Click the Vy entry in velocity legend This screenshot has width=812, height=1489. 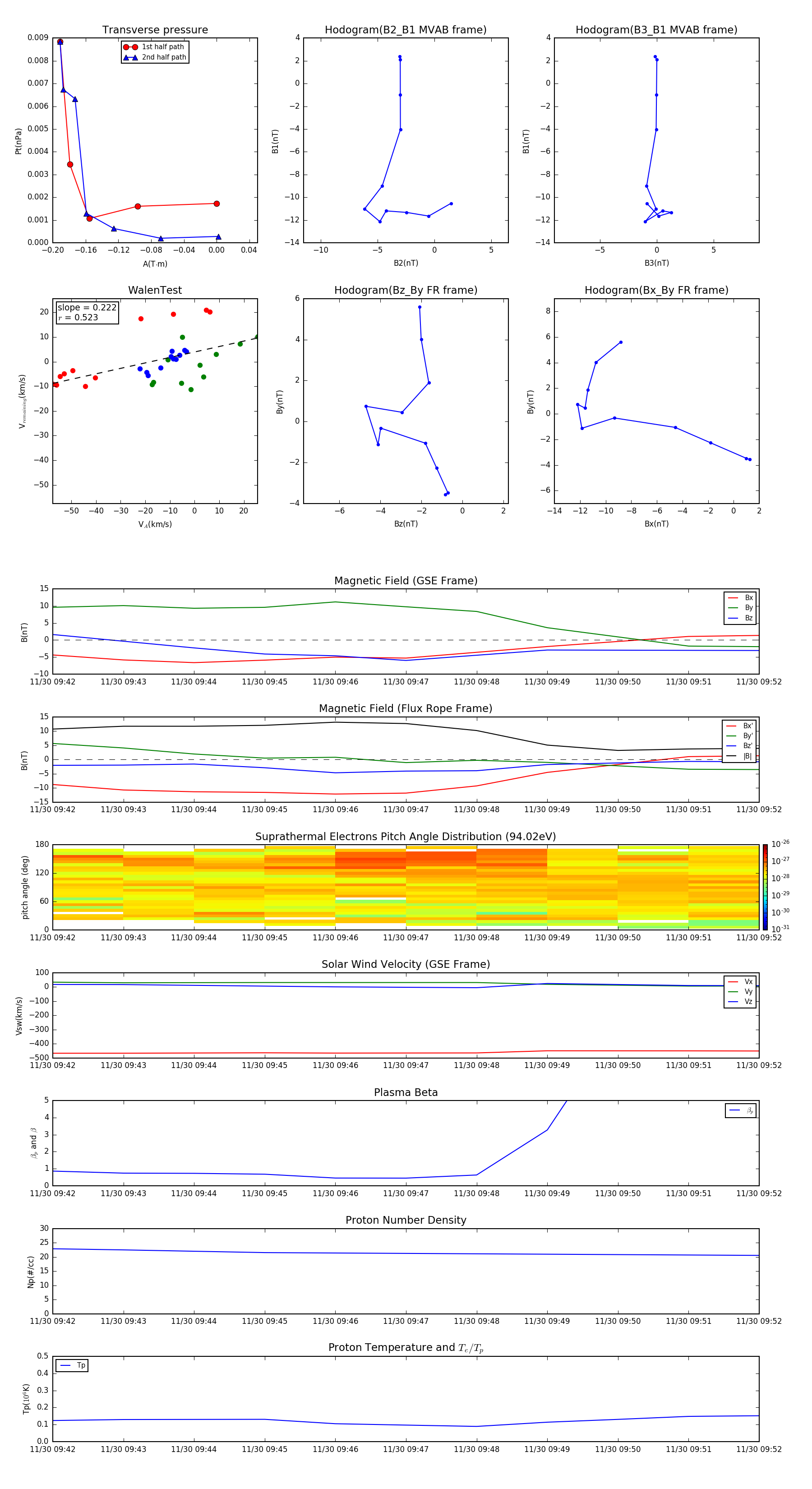click(740, 992)
